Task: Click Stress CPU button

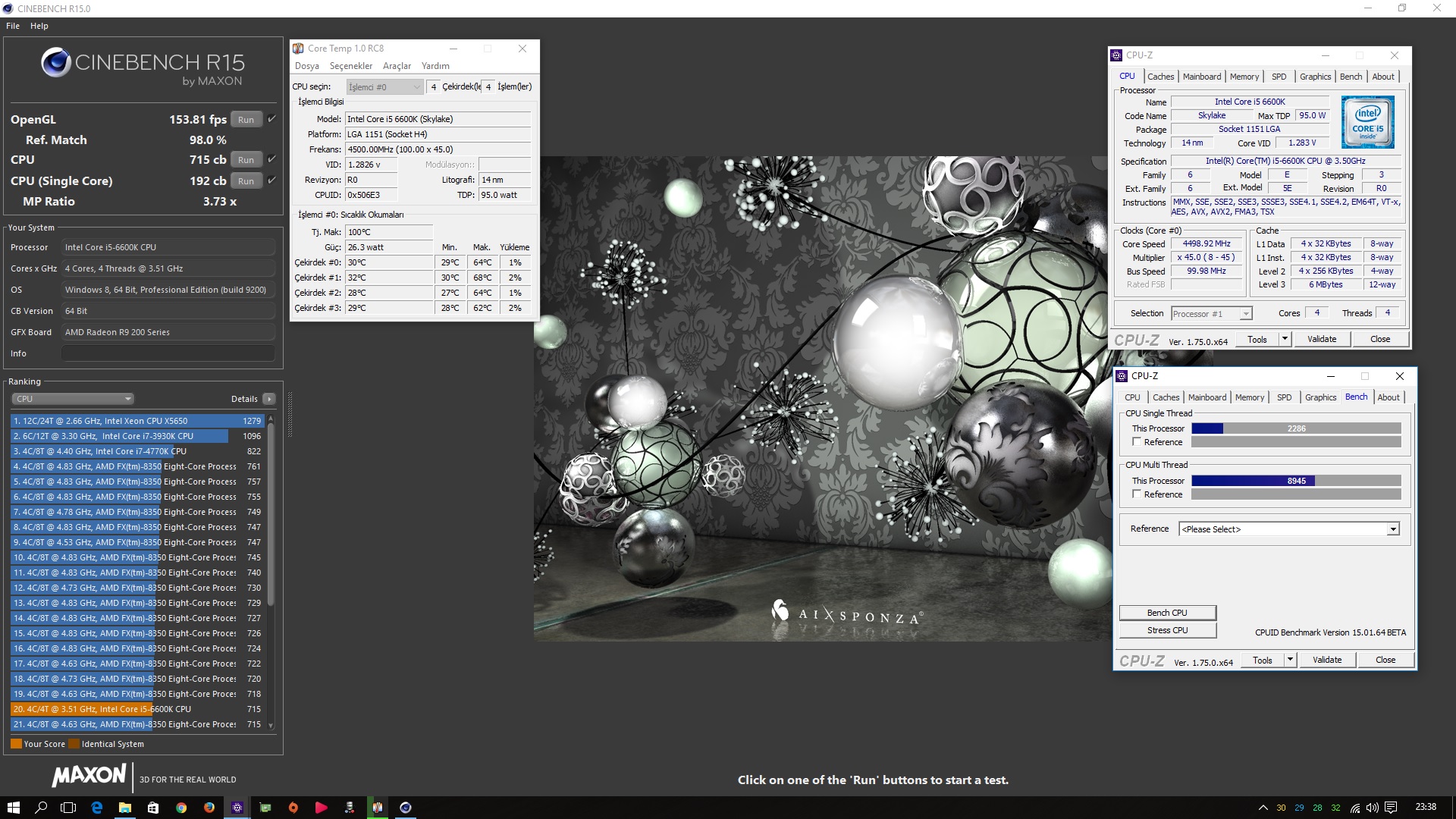Action: (x=1167, y=630)
